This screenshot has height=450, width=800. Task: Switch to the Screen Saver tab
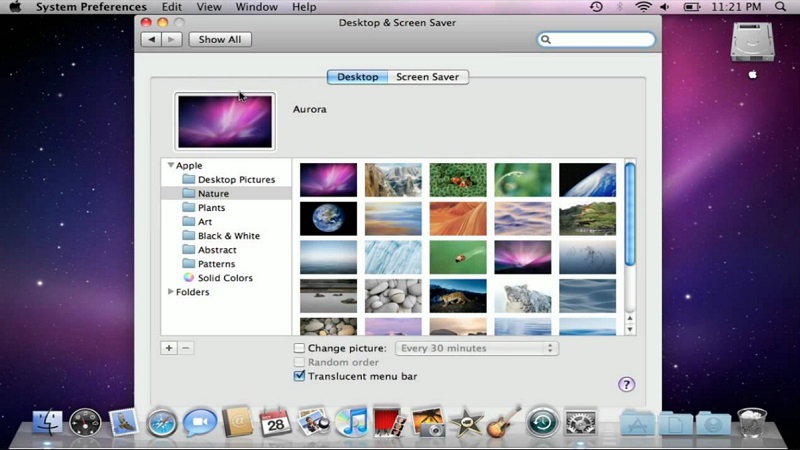(427, 77)
